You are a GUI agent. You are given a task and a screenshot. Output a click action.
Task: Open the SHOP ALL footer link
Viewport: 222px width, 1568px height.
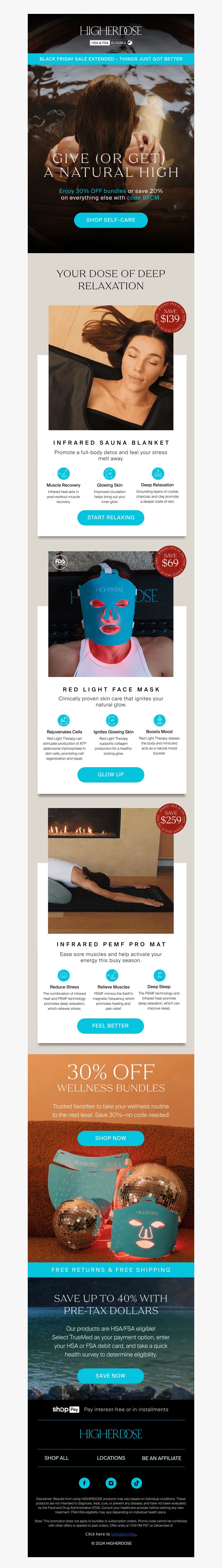tap(57, 1458)
